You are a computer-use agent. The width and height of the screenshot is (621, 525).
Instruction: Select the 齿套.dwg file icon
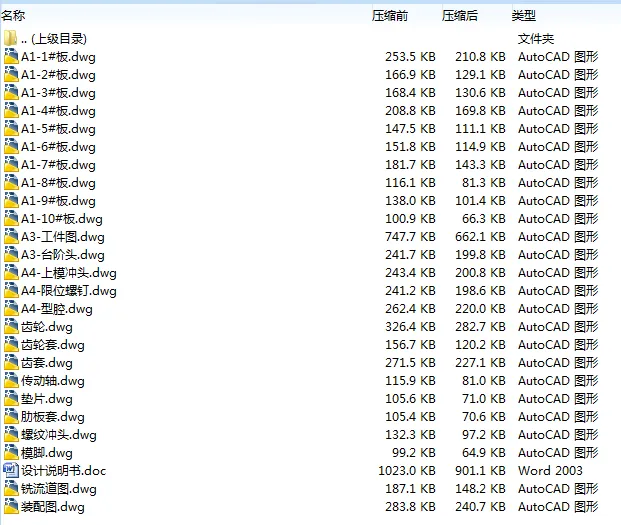(11, 363)
